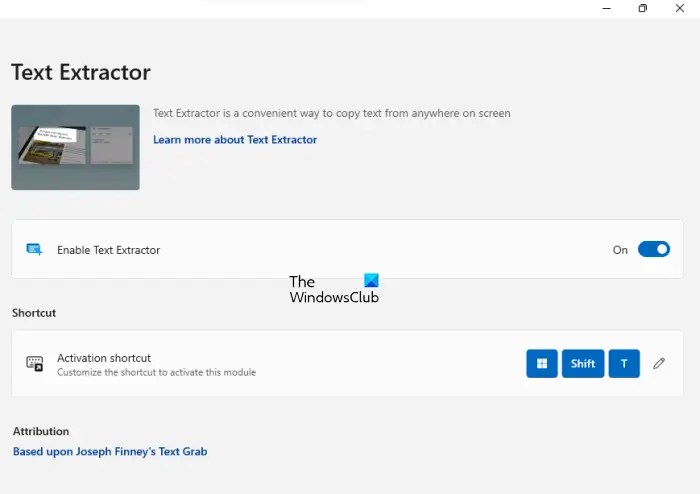The image size is (700, 494).
Task: Click the Enable Text Extractor label
Action: click(x=108, y=250)
